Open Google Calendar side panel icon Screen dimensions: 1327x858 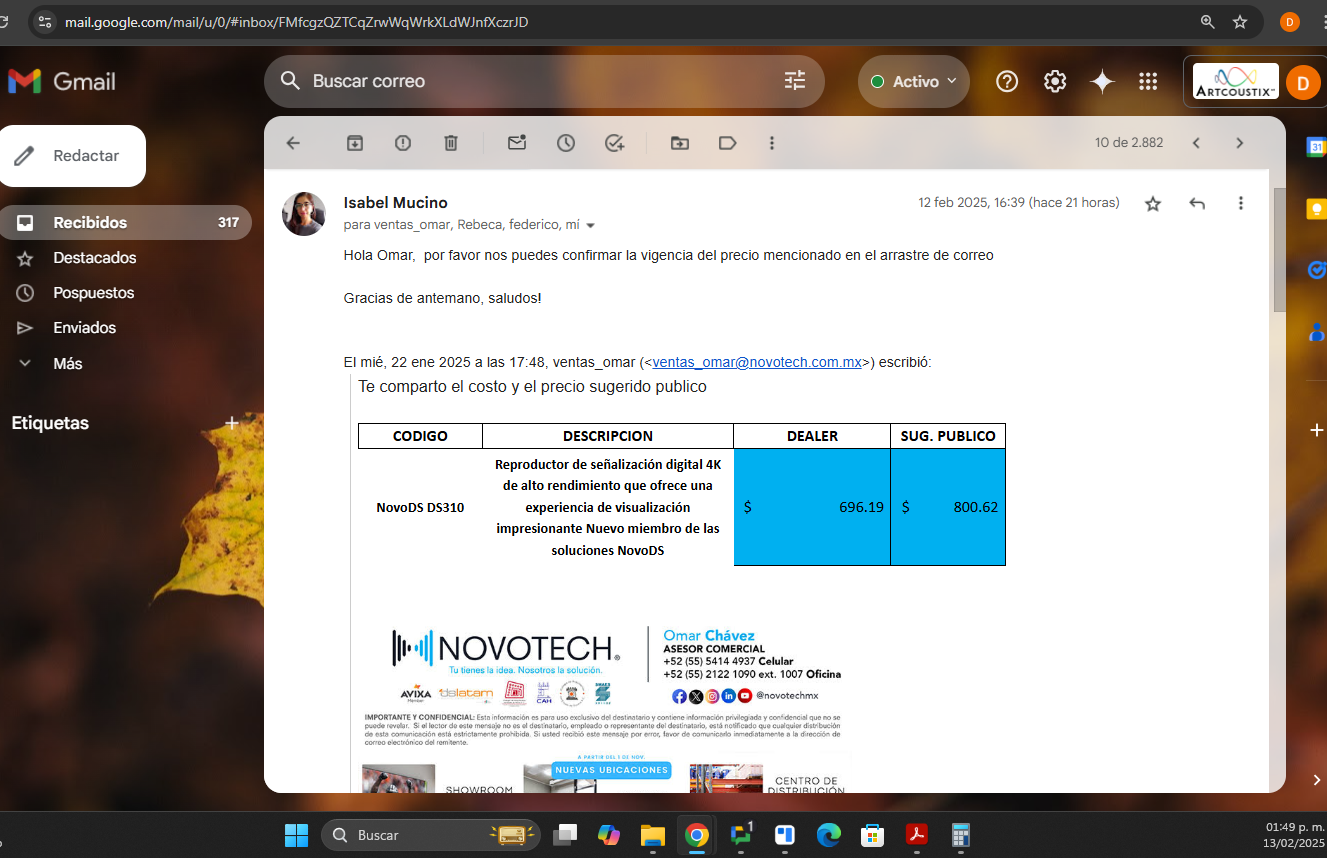[1316, 148]
